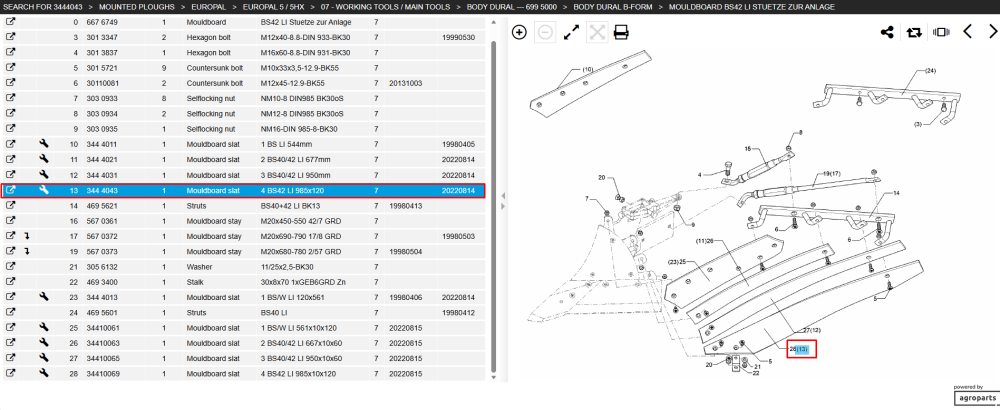The height and width of the screenshot is (410, 1000).
Task: Expand replacement arrow on row 17 Mouldboard stay
Action: tap(27, 236)
